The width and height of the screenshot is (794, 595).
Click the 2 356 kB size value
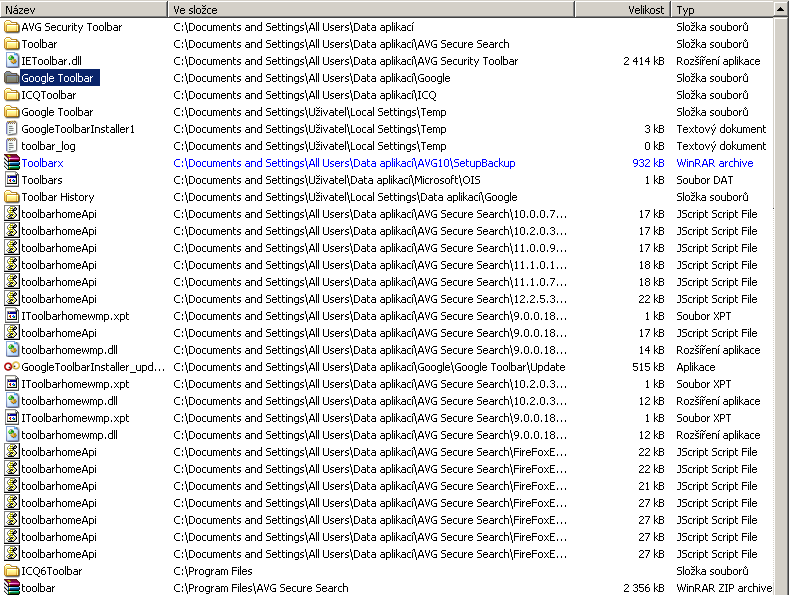(644, 588)
